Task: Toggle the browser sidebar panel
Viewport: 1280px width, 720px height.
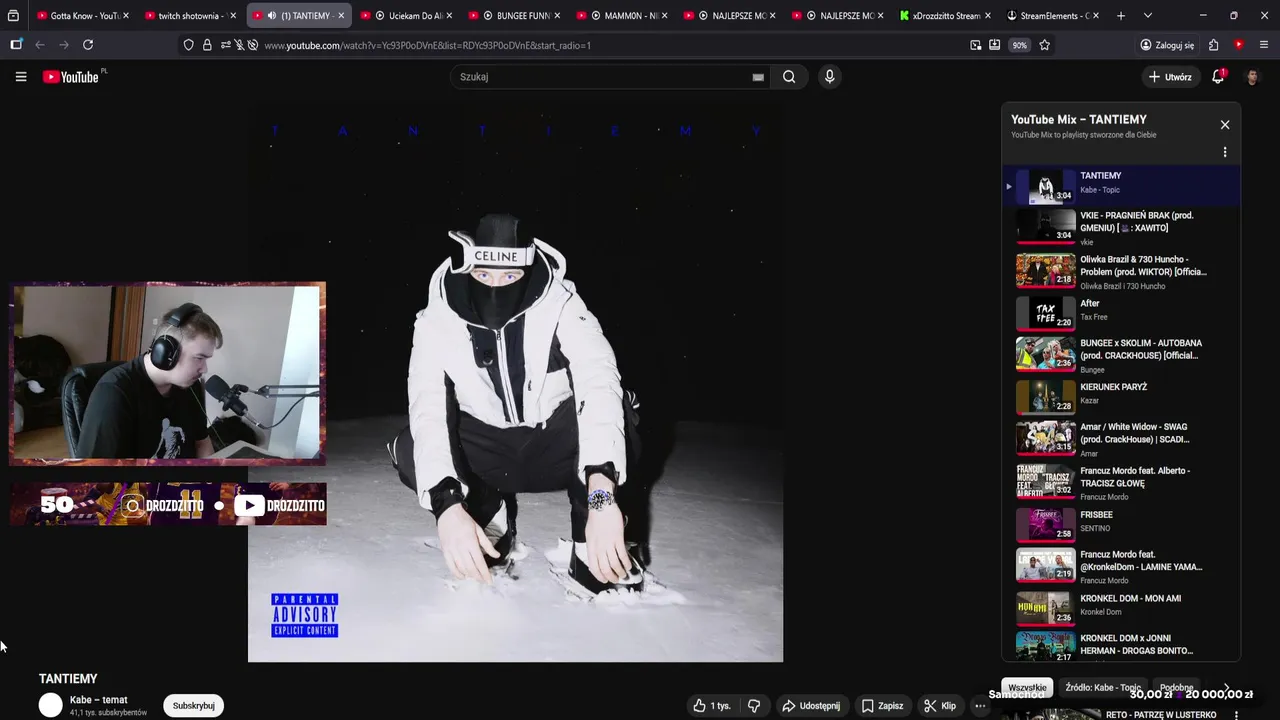Action: point(16,45)
